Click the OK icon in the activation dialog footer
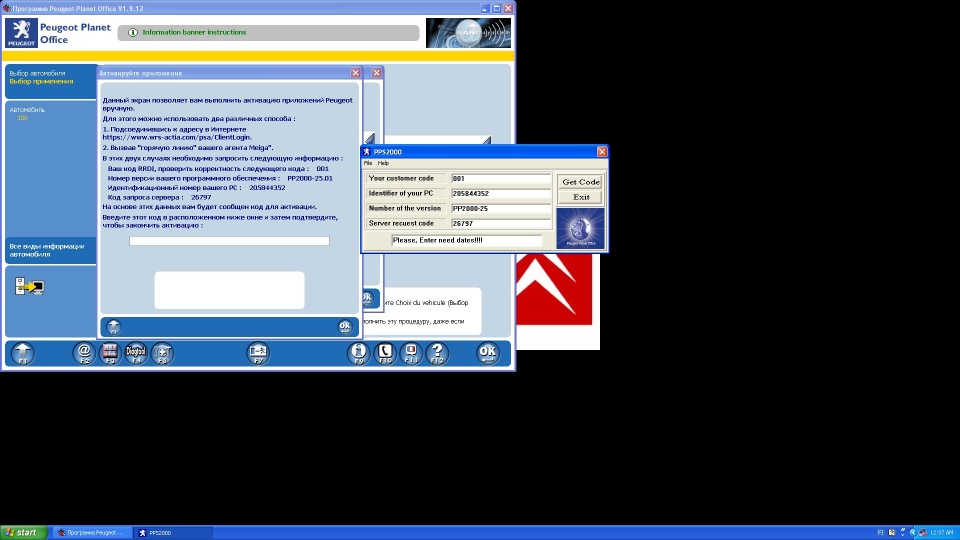 (345, 326)
